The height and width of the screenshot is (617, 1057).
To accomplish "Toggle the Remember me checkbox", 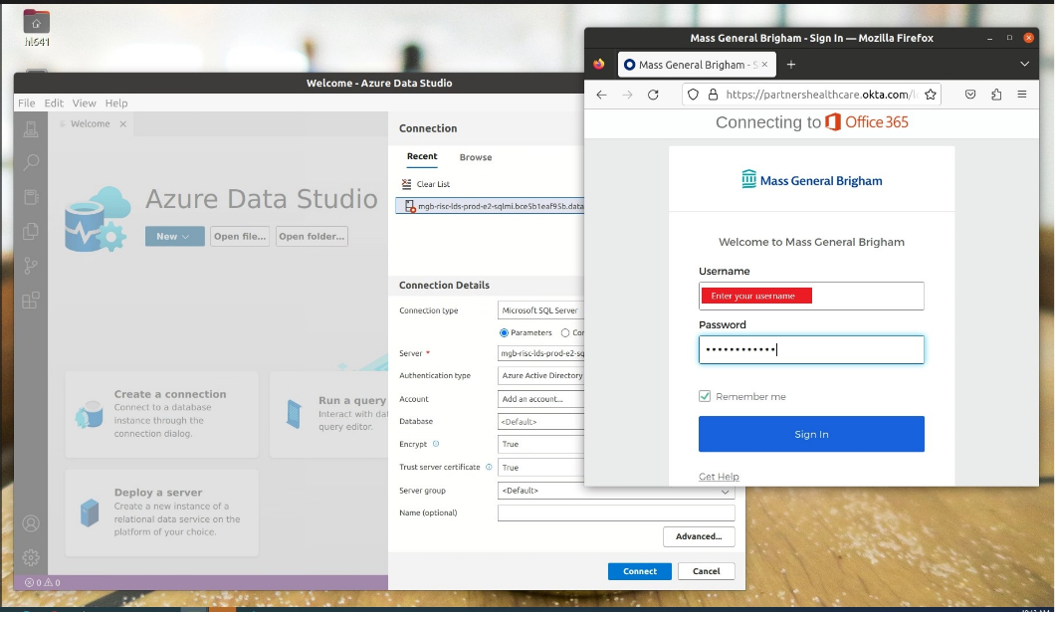I will (x=705, y=396).
